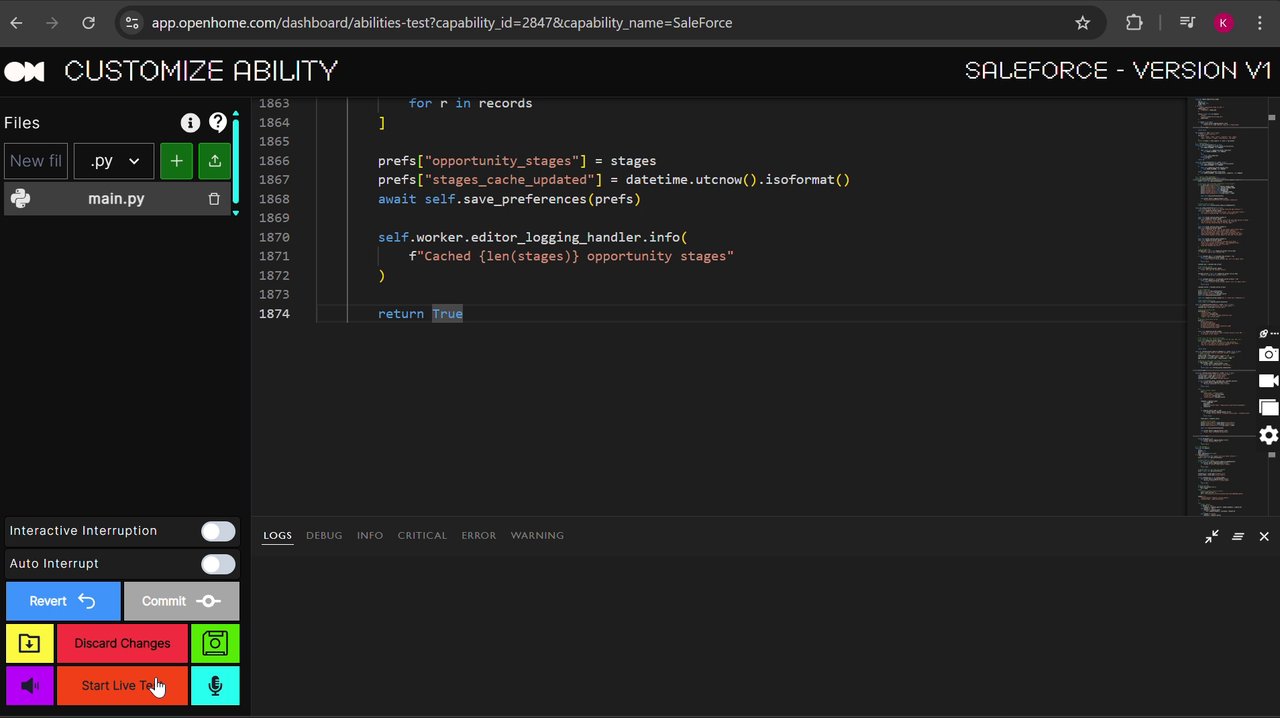Click the purple speaker button
Image resolution: width=1280 pixels, height=718 pixels.
point(29,686)
